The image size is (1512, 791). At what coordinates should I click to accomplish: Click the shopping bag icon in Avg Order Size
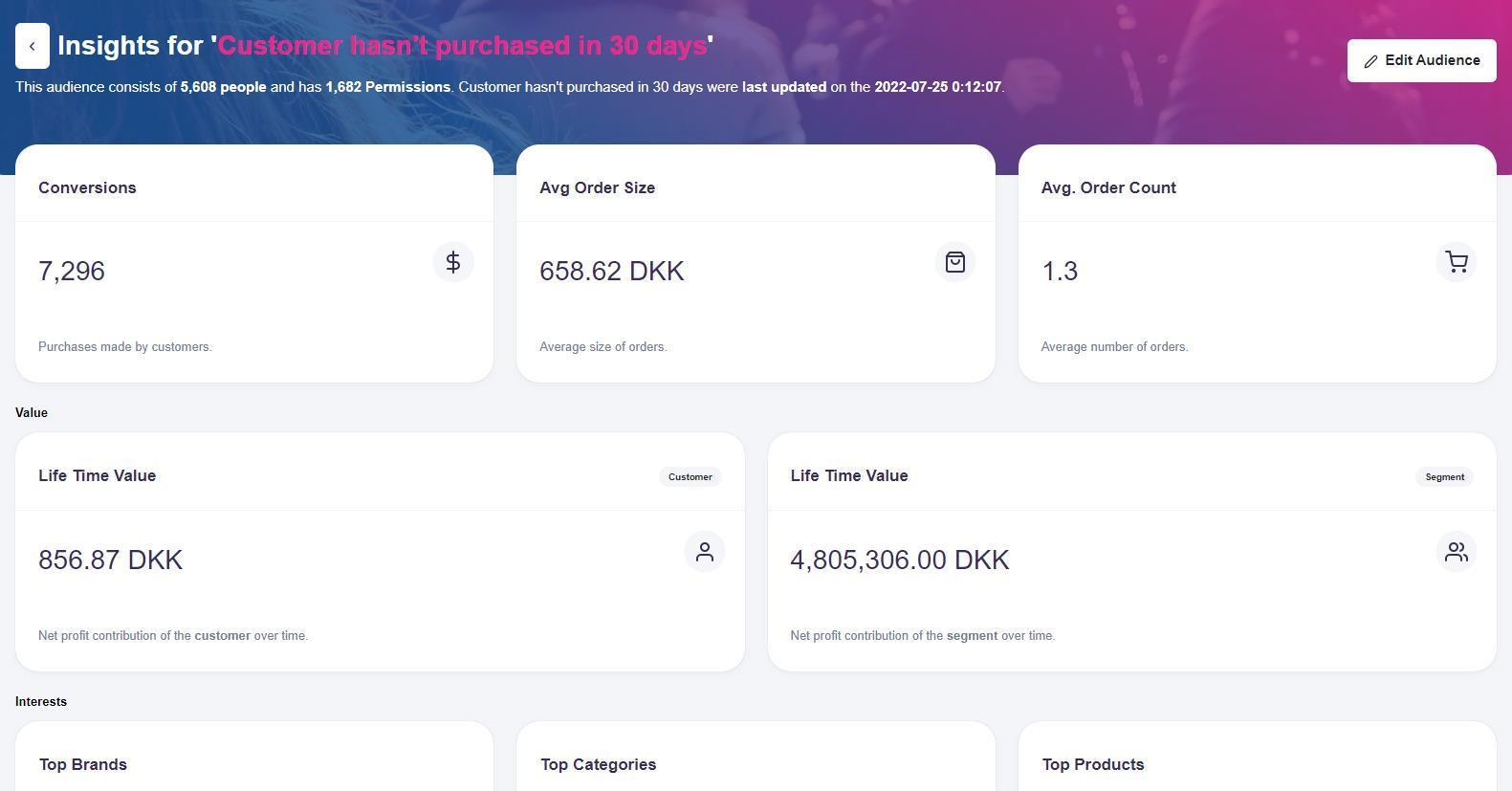point(954,262)
